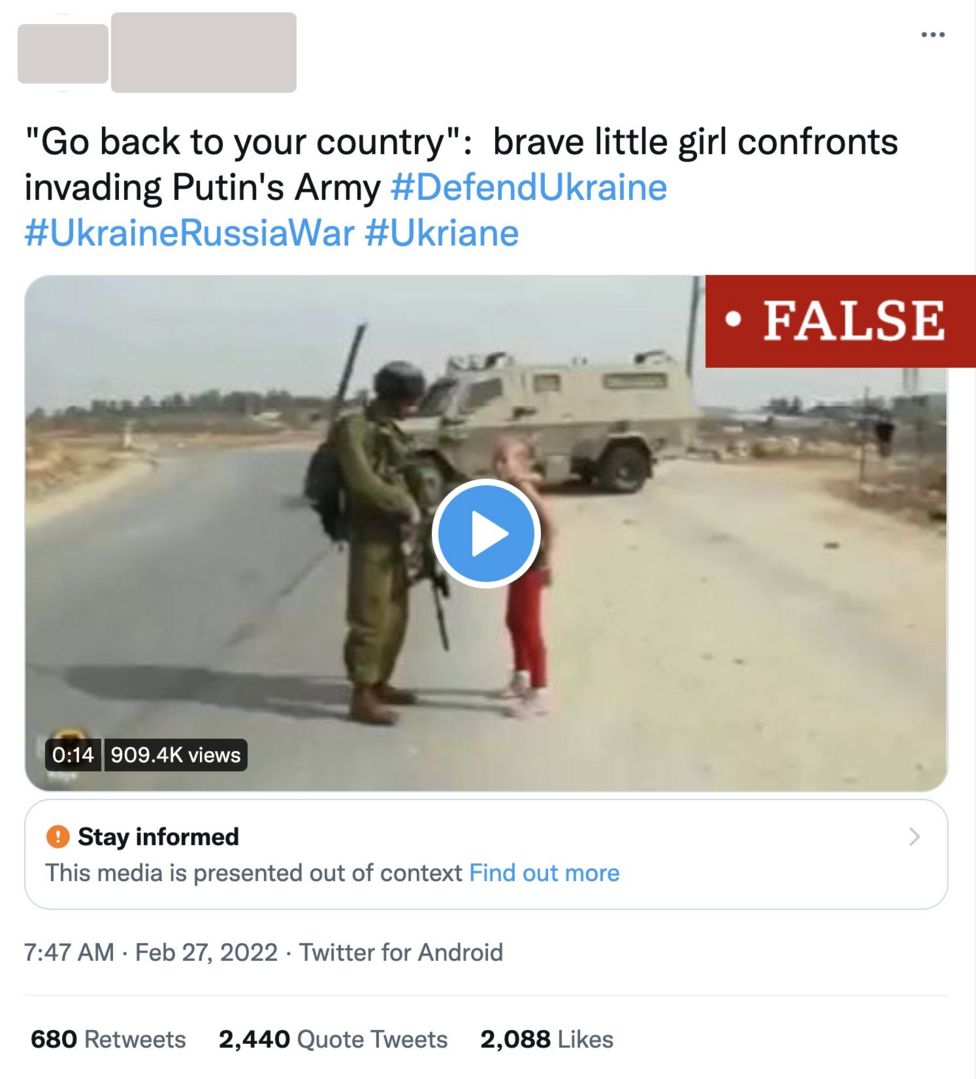The width and height of the screenshot is (976, 1079).
Task: Open the 2,440 Quote Tweets list
Action: click(333, 1039)
